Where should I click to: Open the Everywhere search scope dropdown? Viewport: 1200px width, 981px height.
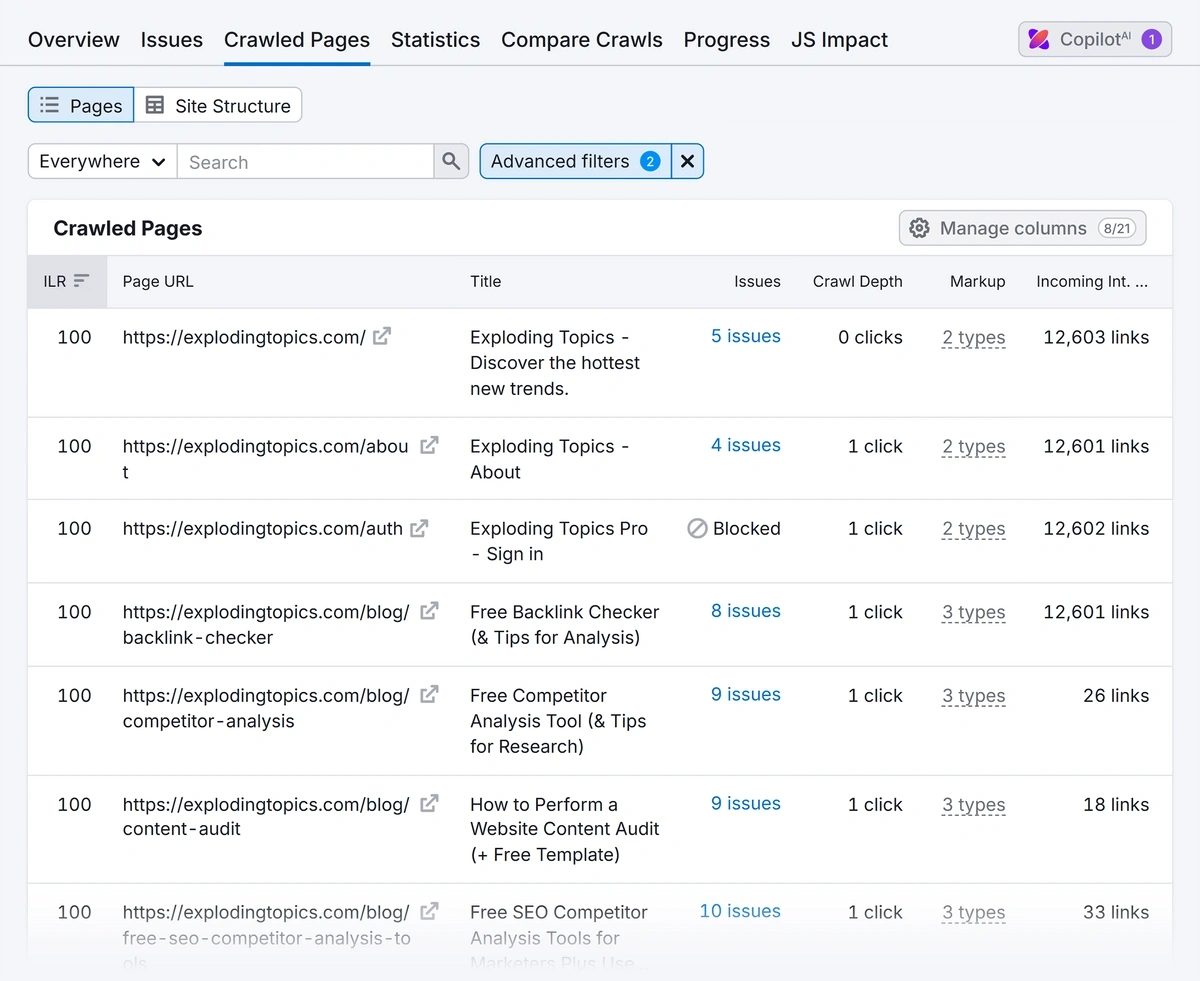coord(102,161)
